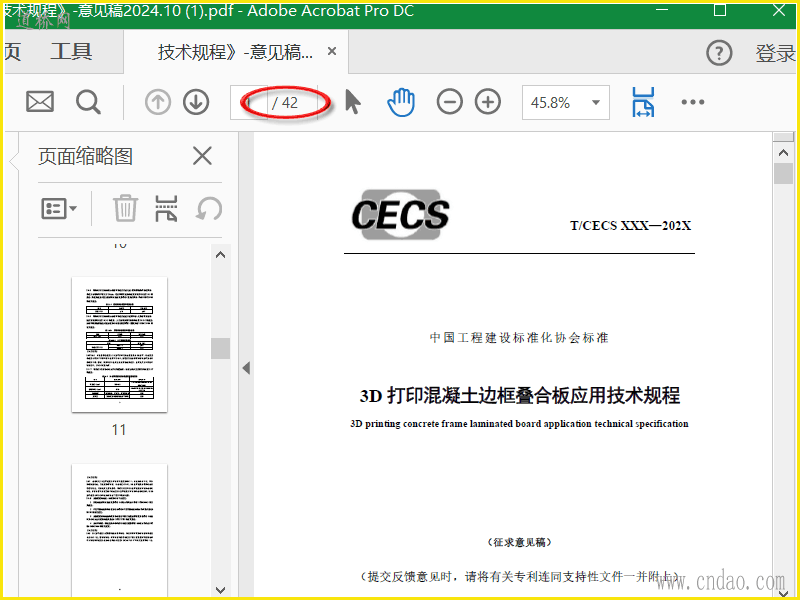Select the 技术规程》-意见稿 document tab
This screenshot has height=600, width=800.
235,52
